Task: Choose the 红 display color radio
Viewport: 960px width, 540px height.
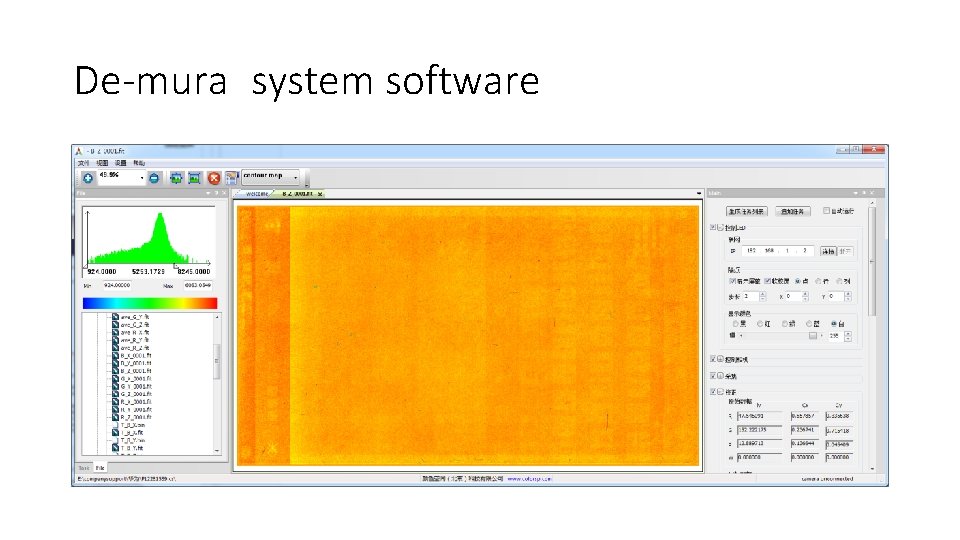Action: pyautogui.click(x=760, y=323)
